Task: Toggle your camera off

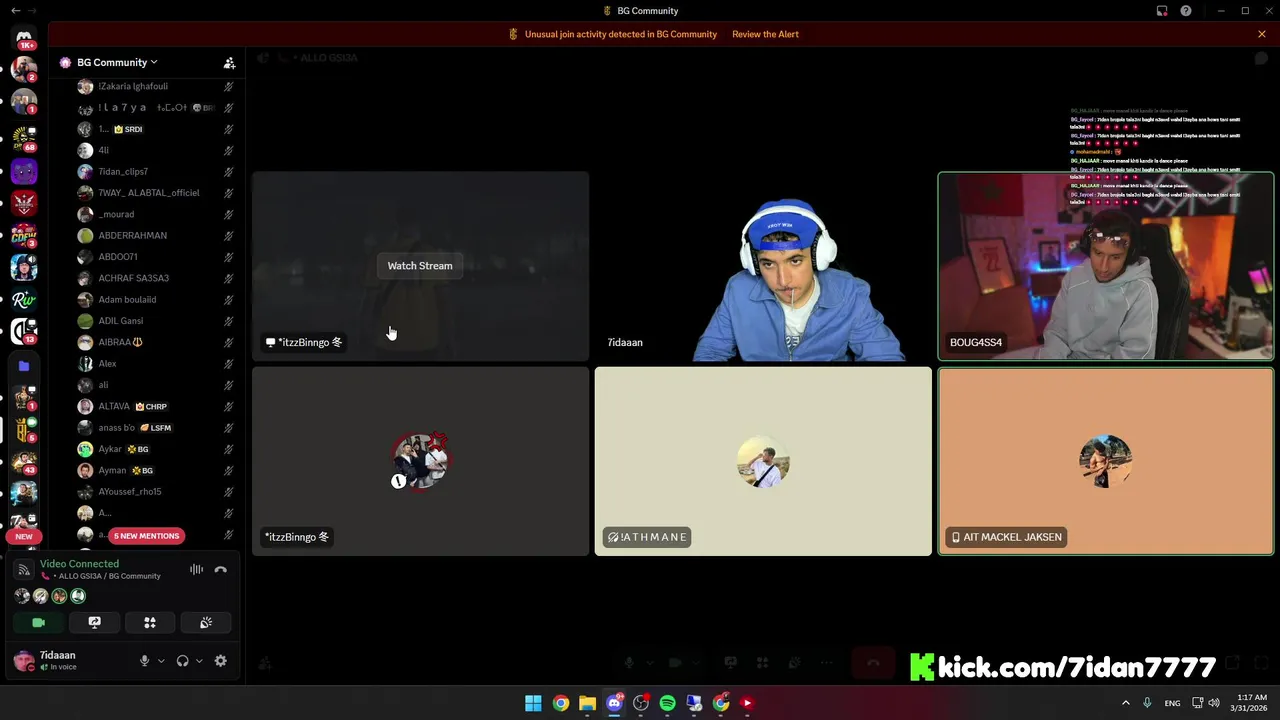Action: click(38, 622)
